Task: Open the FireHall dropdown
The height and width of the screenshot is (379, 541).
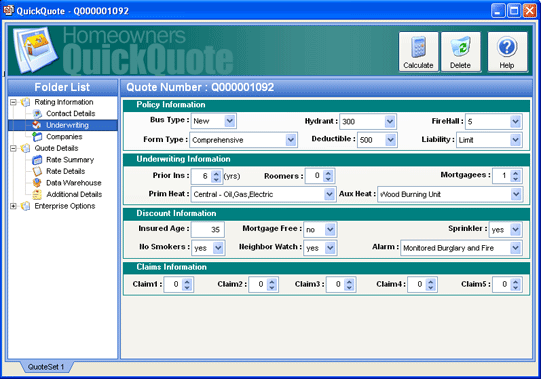Action: tap(515, 121)
